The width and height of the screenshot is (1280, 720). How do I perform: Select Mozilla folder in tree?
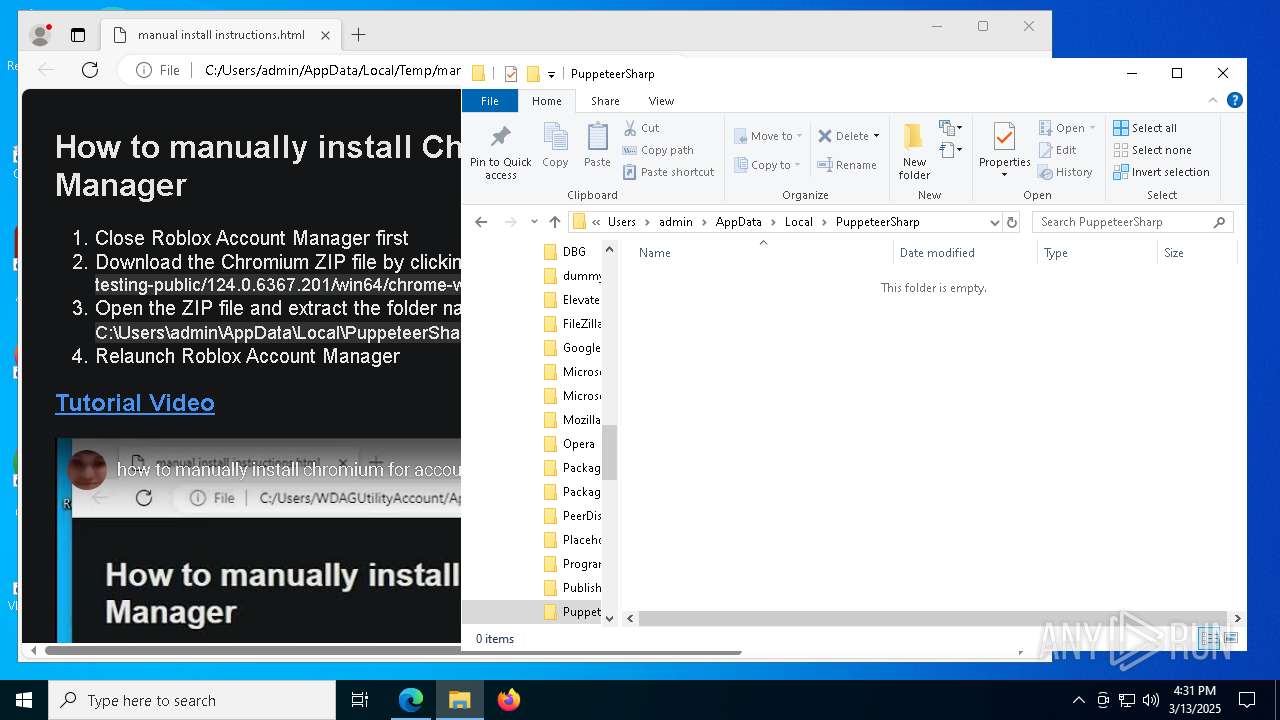click(x=574, y=420)
